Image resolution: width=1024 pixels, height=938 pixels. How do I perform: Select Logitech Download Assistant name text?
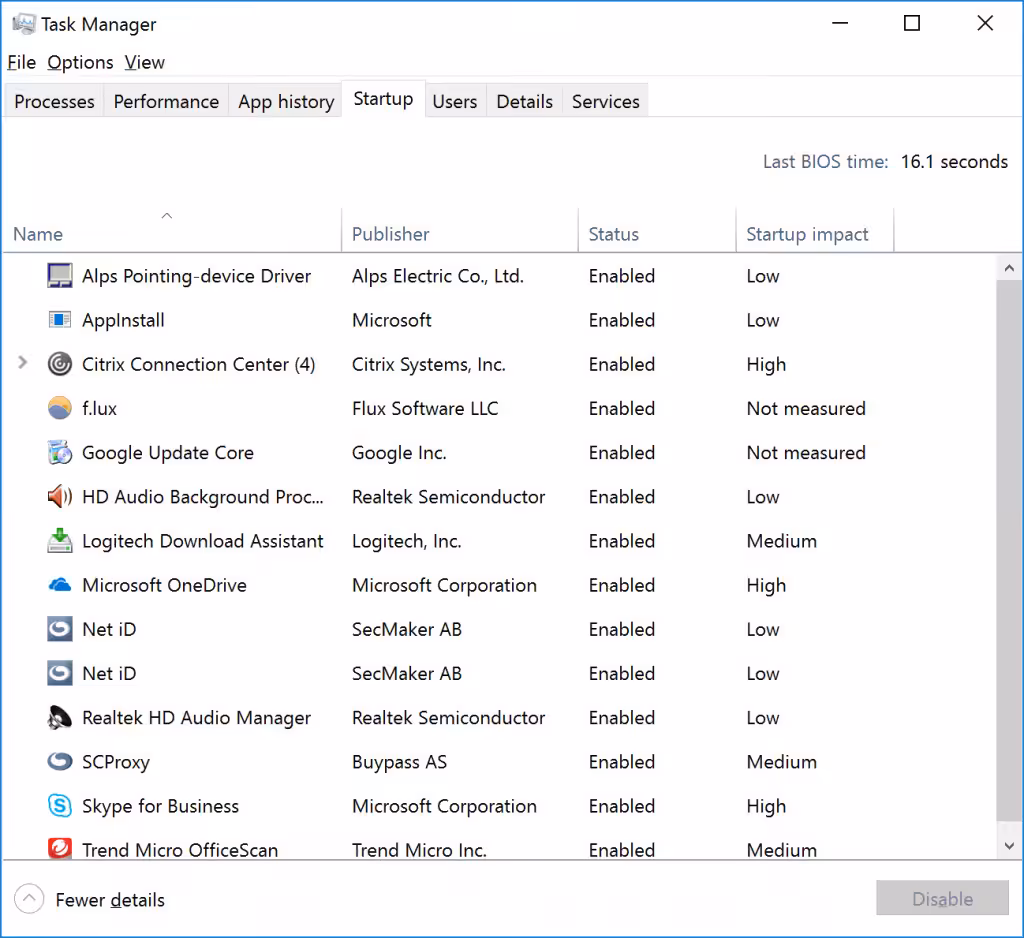pyautogui.click(x=202, y=541)
